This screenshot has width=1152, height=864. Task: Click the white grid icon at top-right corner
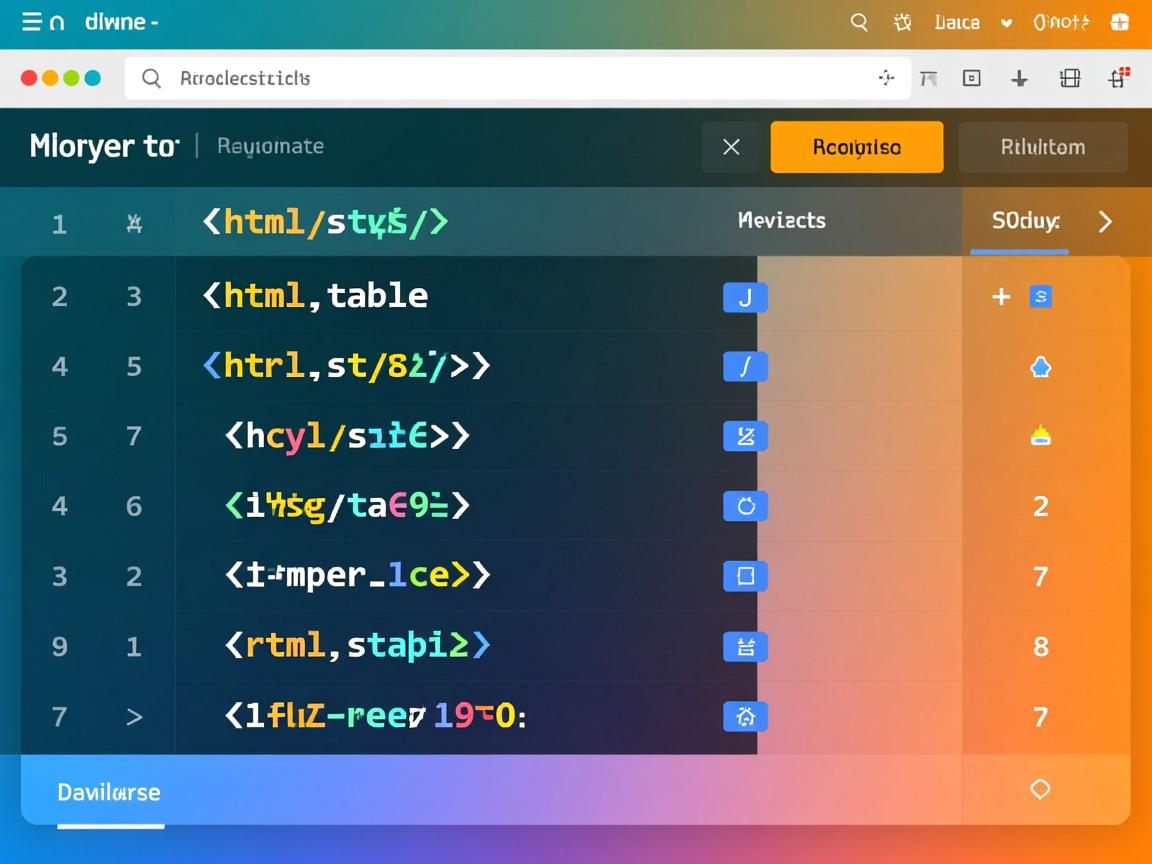(1119, 22)
